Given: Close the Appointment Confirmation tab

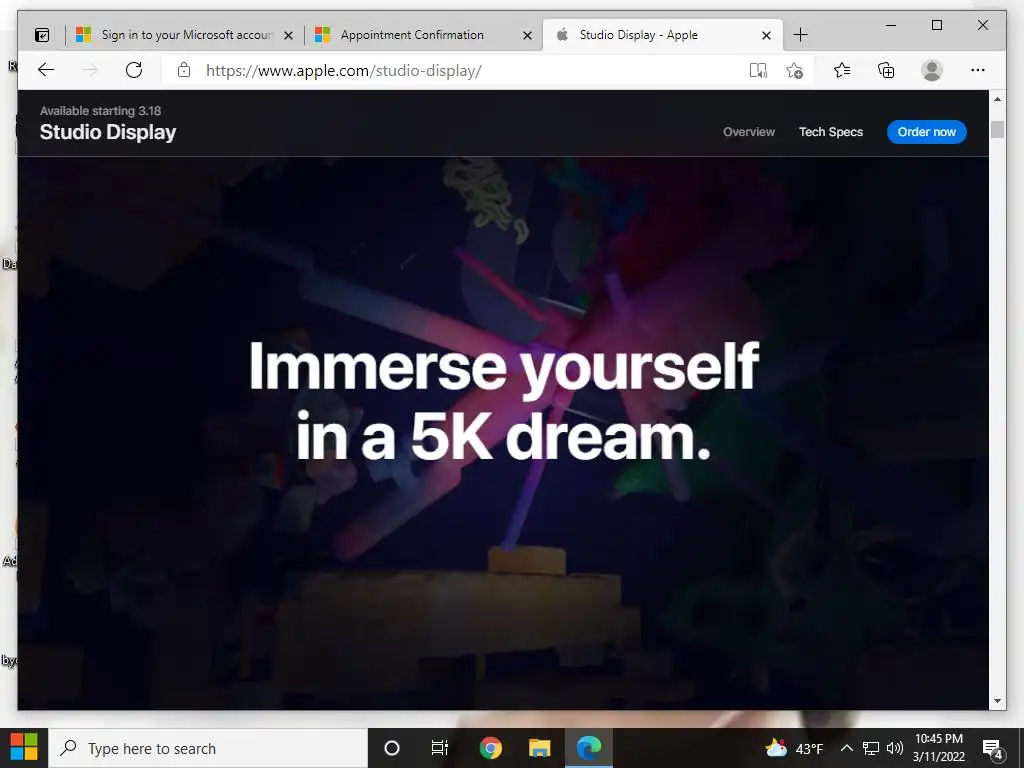Looking at the screenshot, I should click(x=527, y=36).
